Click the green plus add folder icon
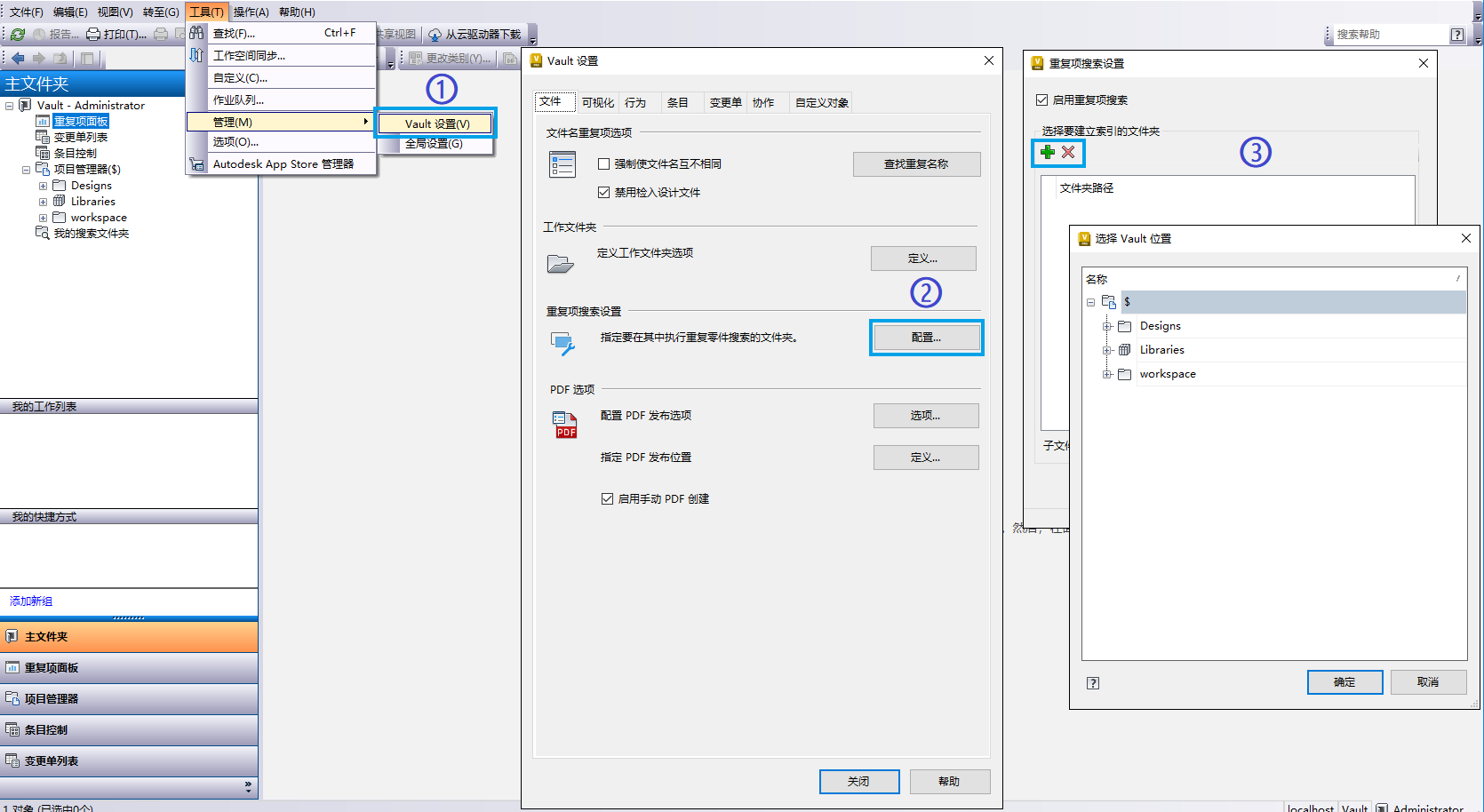Image resolution: width=1484 pixels, height=812 pixels. [x=1048, y=152]
